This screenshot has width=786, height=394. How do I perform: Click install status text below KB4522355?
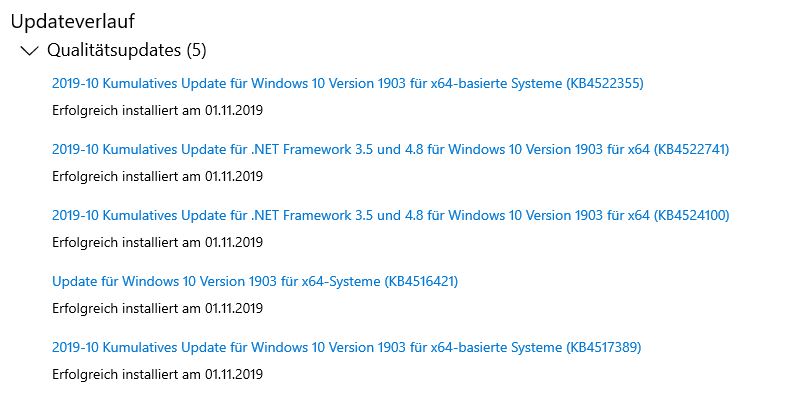pos(157,110)
